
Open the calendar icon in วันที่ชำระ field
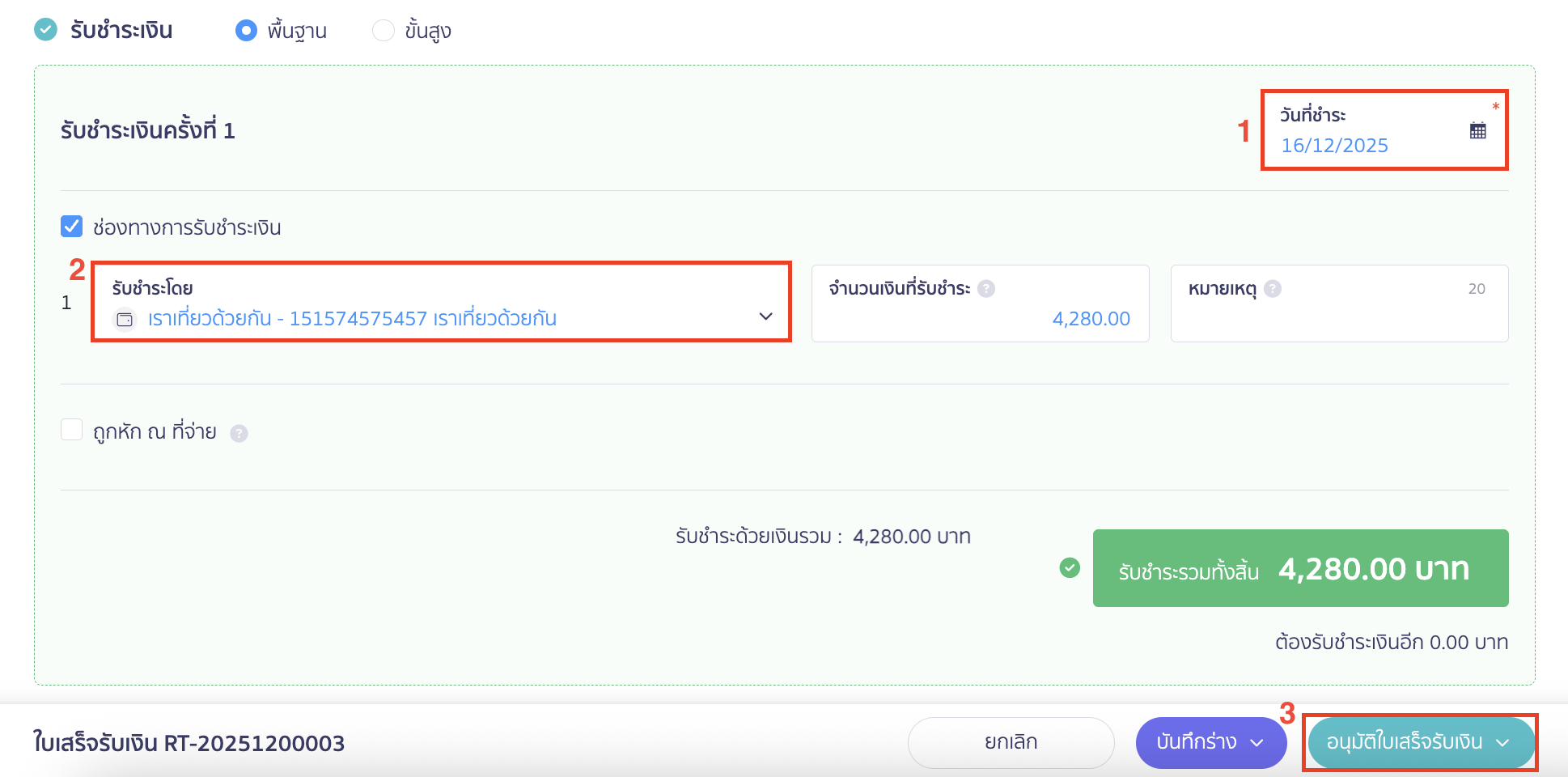[1477, 129]
